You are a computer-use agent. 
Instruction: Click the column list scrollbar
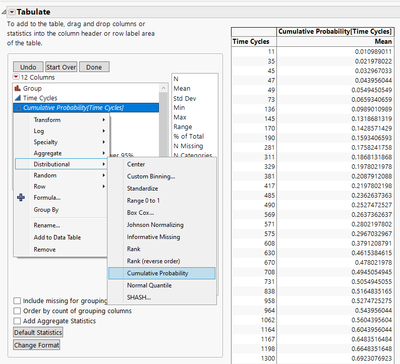pyautogui.click(x=163, y=124)
